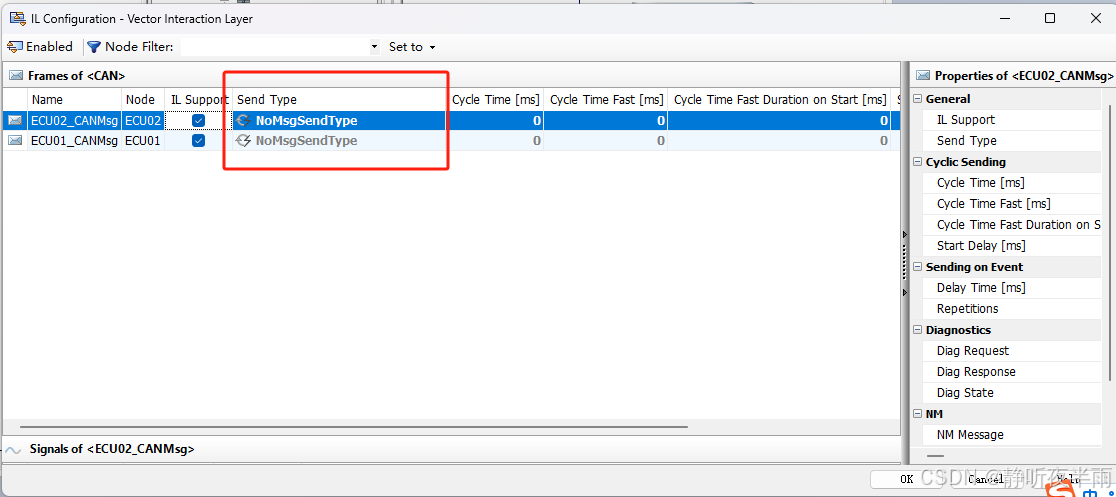The width and height of the screenshot is (1116, 497).
Task: Click the envelope icon of ECU02_CANMsg row
Action: pos(15,120)
